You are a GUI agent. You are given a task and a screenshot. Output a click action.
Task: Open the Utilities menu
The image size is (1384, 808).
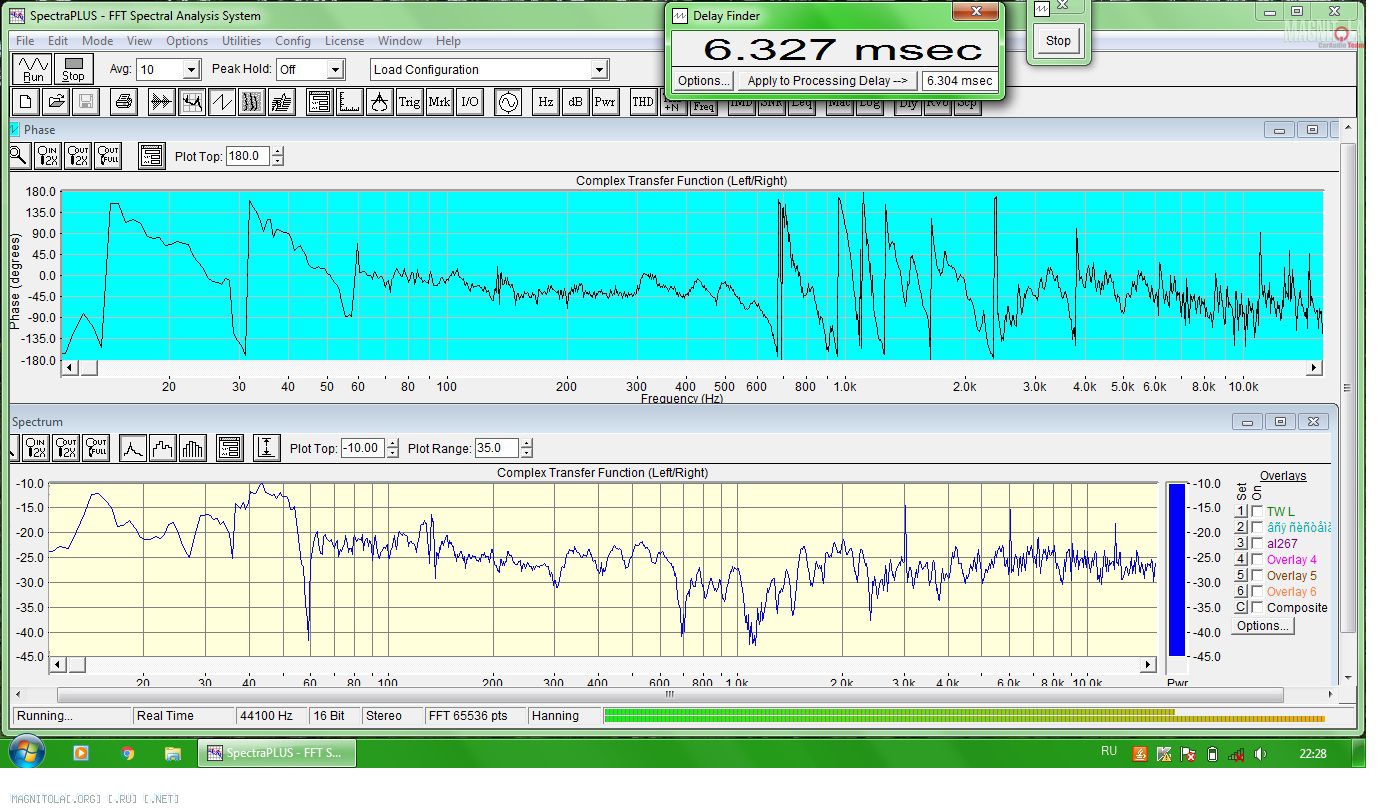coord(241,41)
